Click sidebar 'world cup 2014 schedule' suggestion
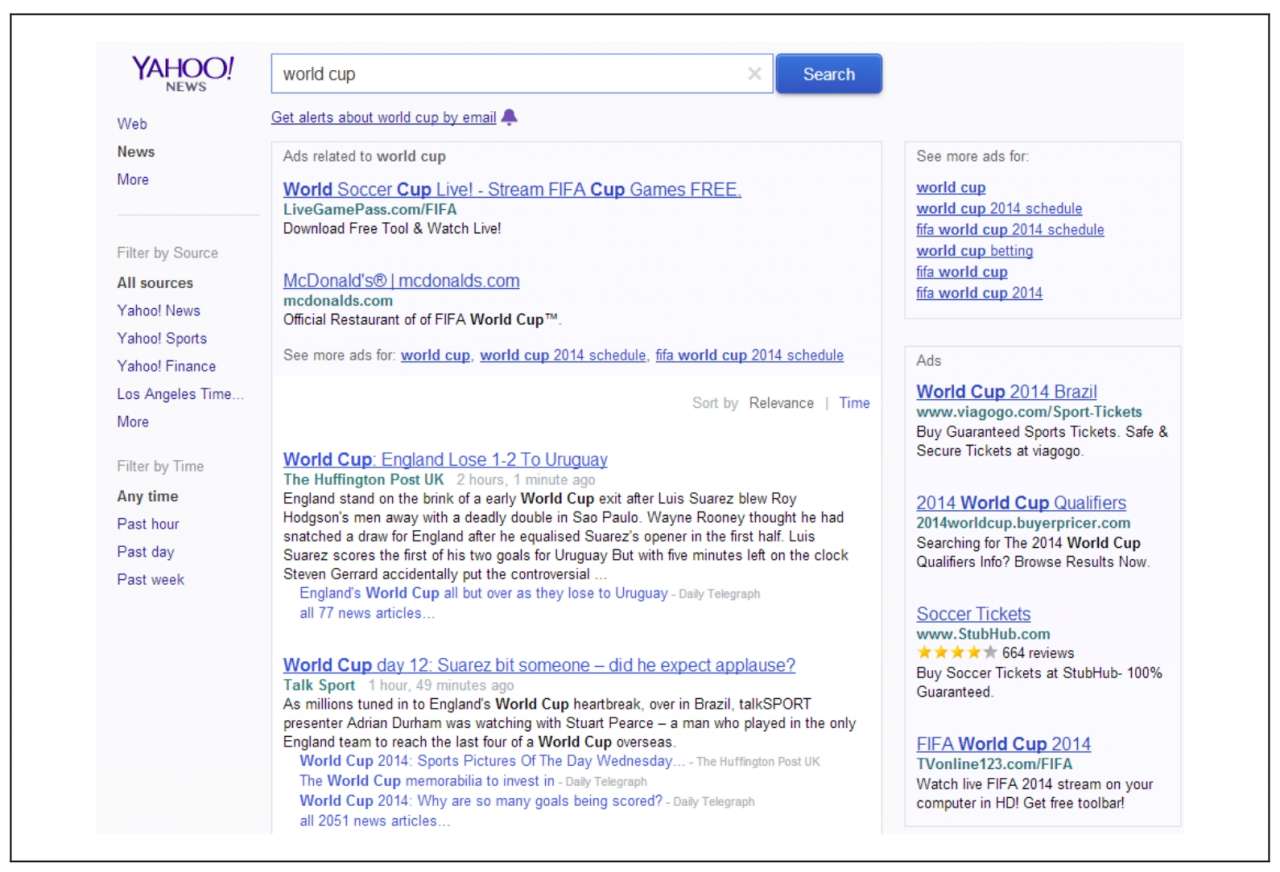 pyautogui.click(x=999, y=208)
